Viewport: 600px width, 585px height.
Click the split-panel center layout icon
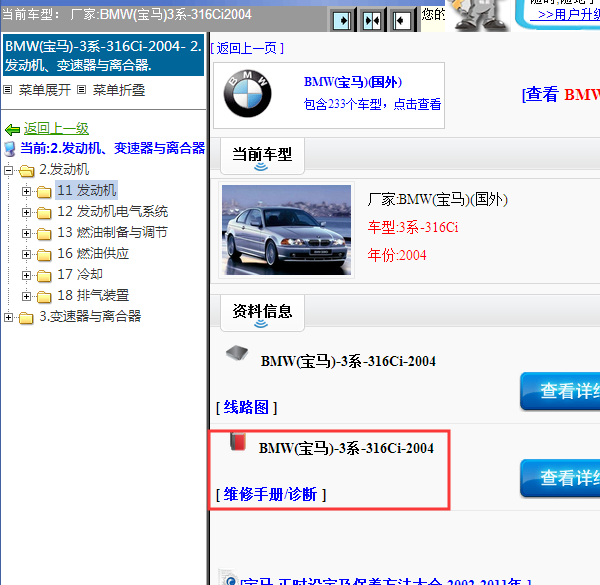[x=372, y=20]
